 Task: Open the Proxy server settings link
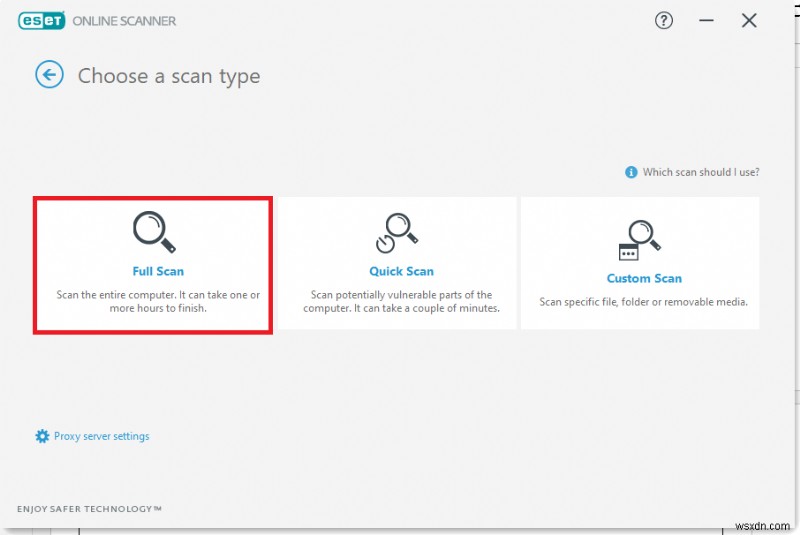pos(102,436)
